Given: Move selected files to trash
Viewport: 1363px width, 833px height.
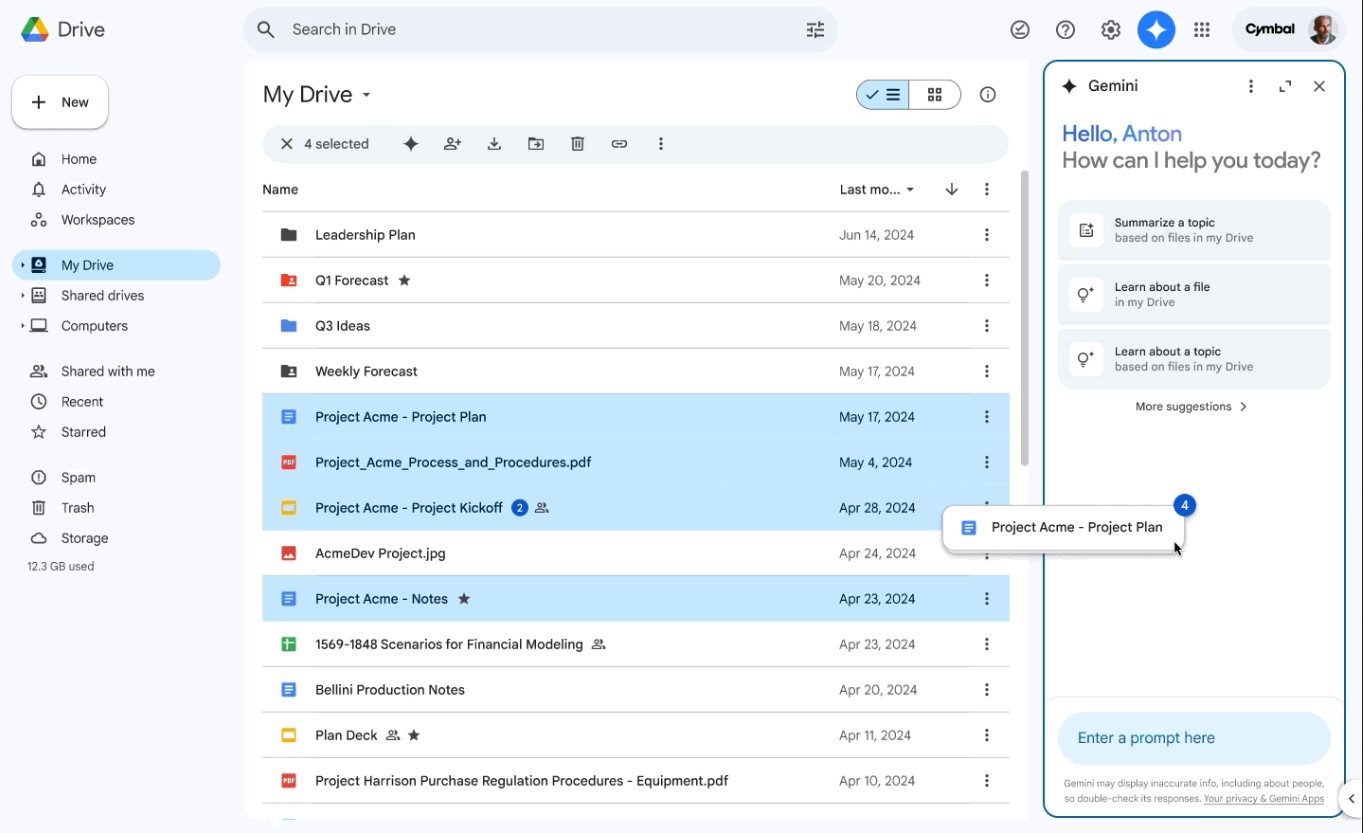Looking at the screenshot, I should 577,144.
